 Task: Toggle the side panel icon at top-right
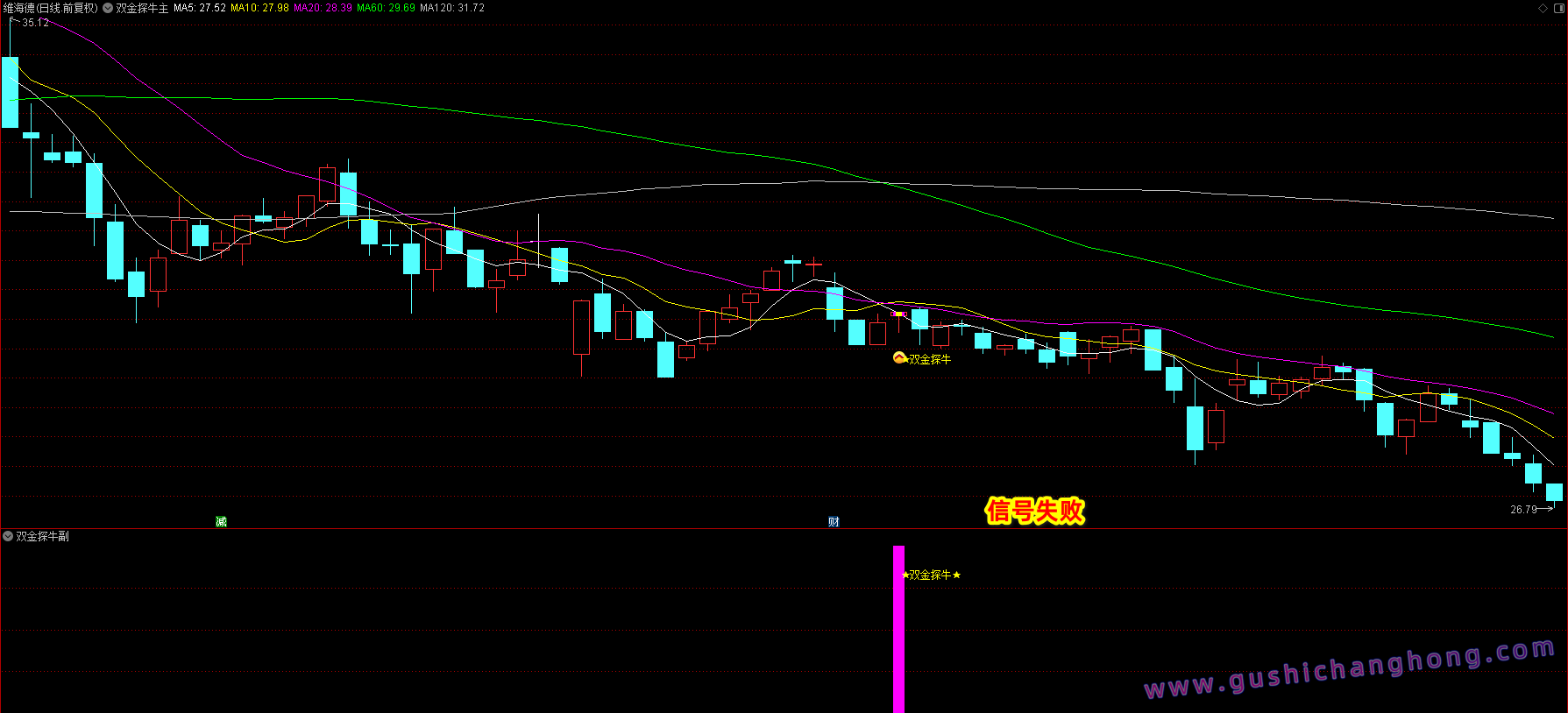(1558, 8)
